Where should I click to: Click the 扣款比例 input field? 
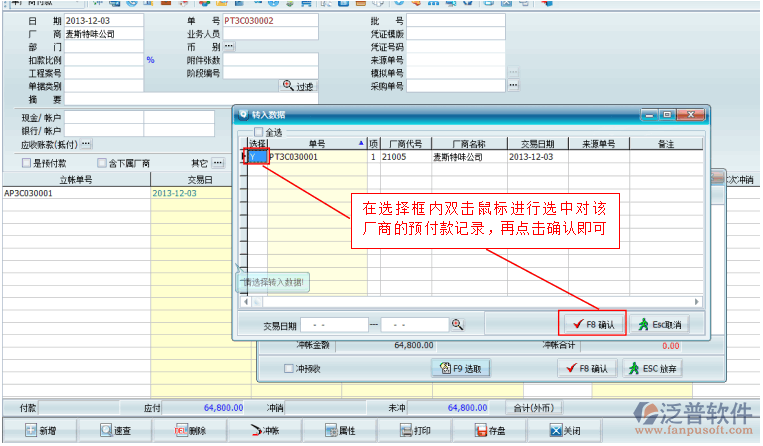pos(104,60)
